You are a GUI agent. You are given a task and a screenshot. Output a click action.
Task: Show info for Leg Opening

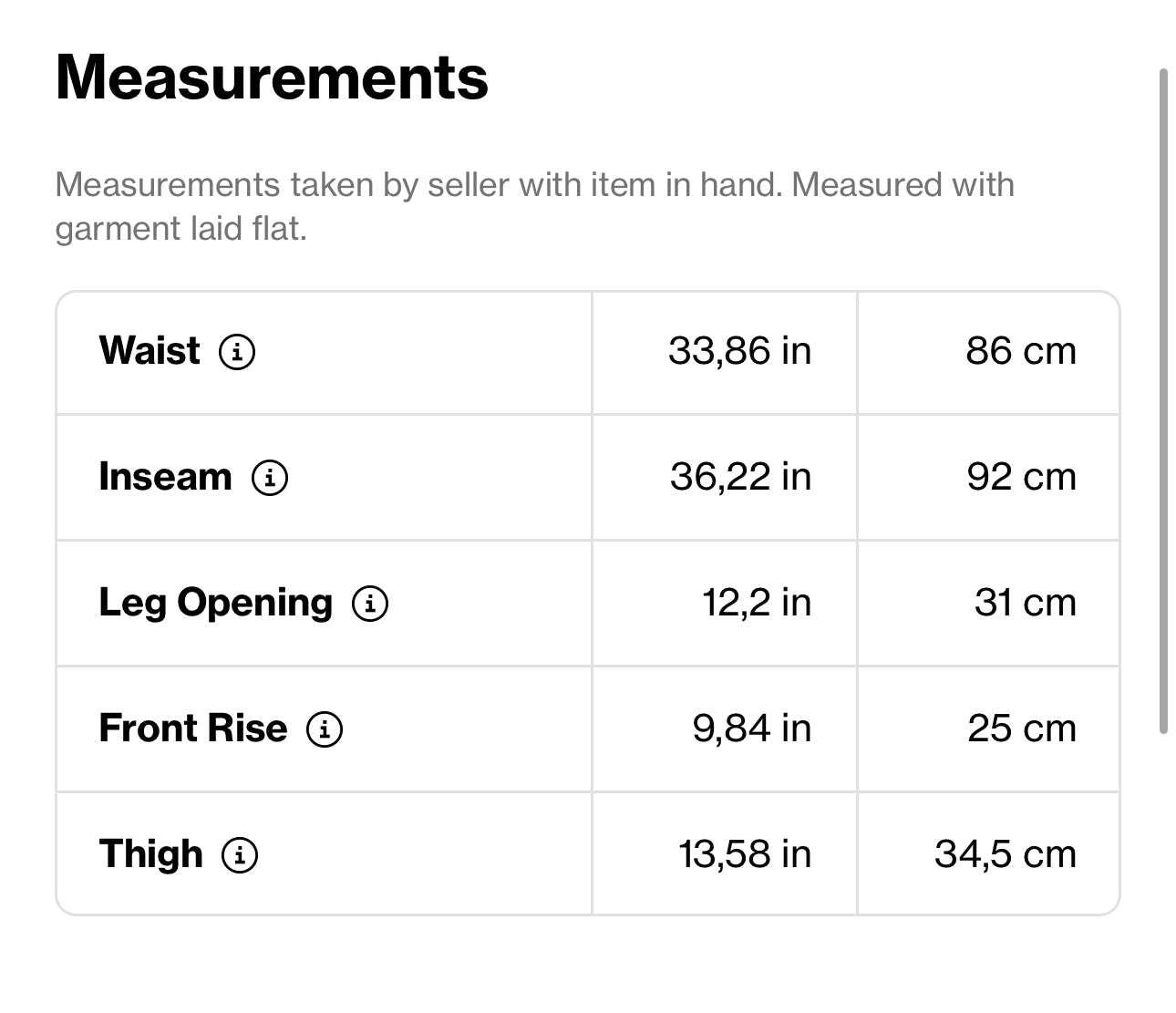[x=370, y=603]
